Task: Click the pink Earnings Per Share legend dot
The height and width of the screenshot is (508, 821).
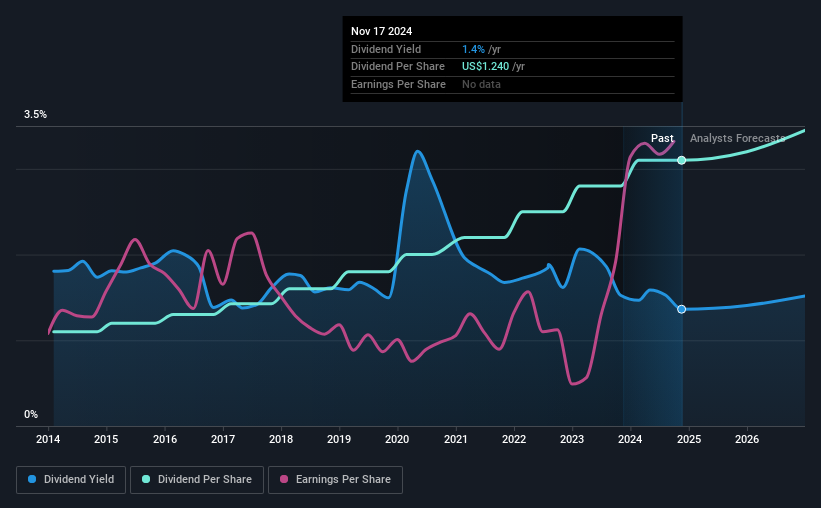Action: click(284, 479)
